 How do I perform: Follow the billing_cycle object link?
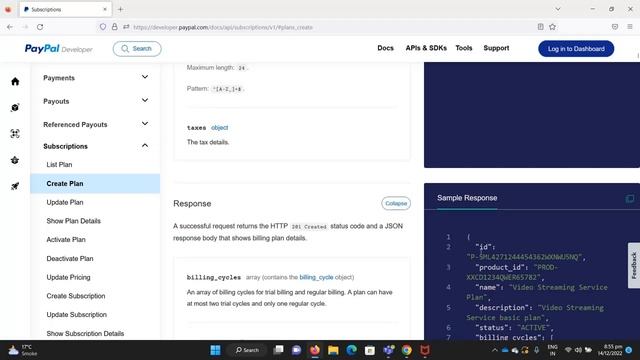[316, 277]
